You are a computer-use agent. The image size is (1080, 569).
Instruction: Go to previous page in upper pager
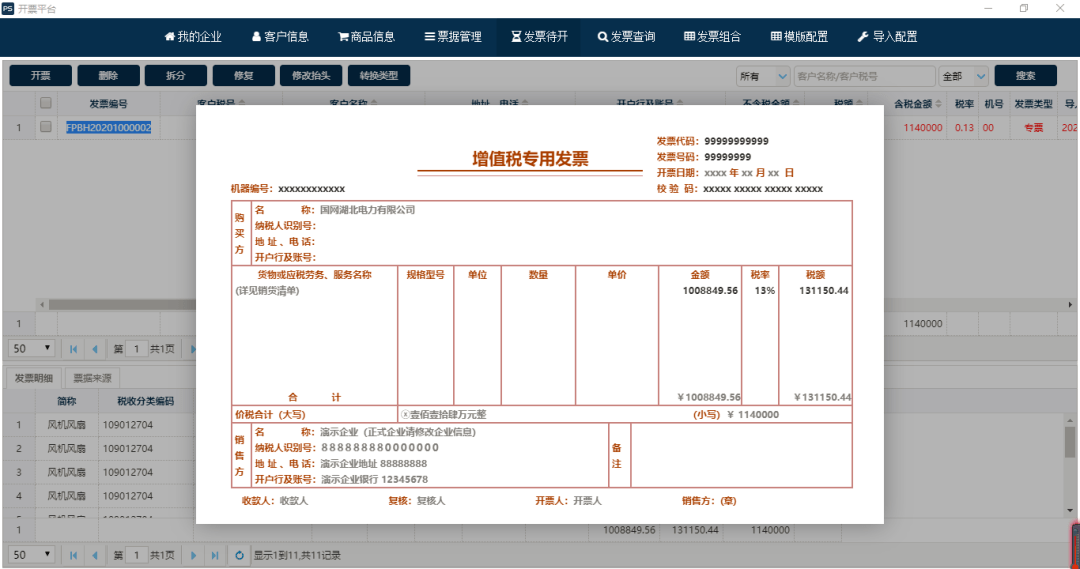coord(95,349)
